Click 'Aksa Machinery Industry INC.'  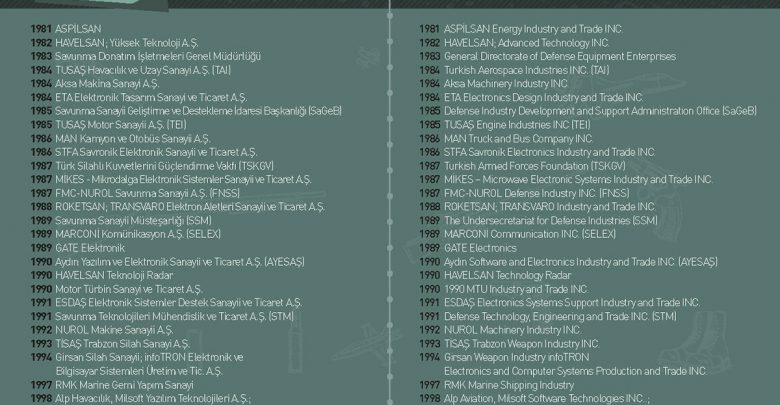(506, 84)
